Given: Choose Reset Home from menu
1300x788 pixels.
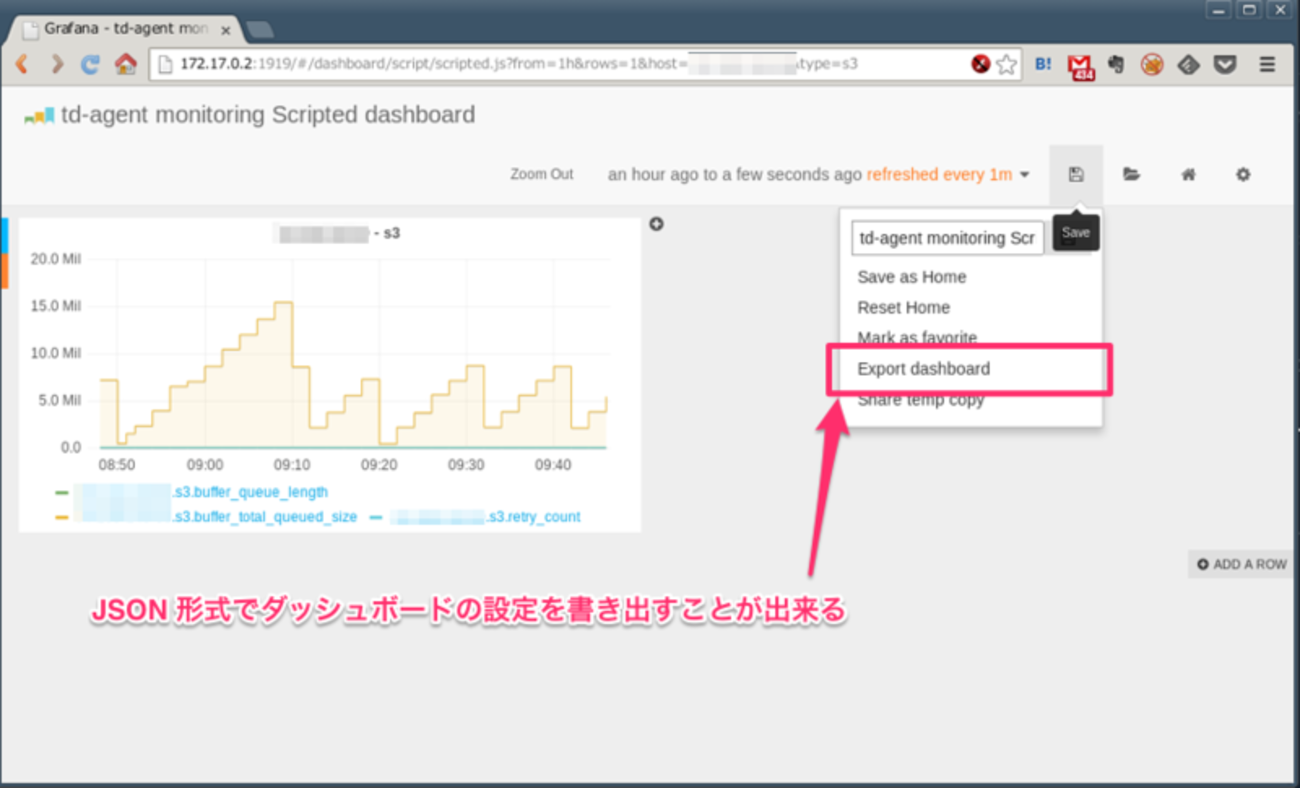Looking at the screenshot, I should pyautogui.click(x=904, y=308).
